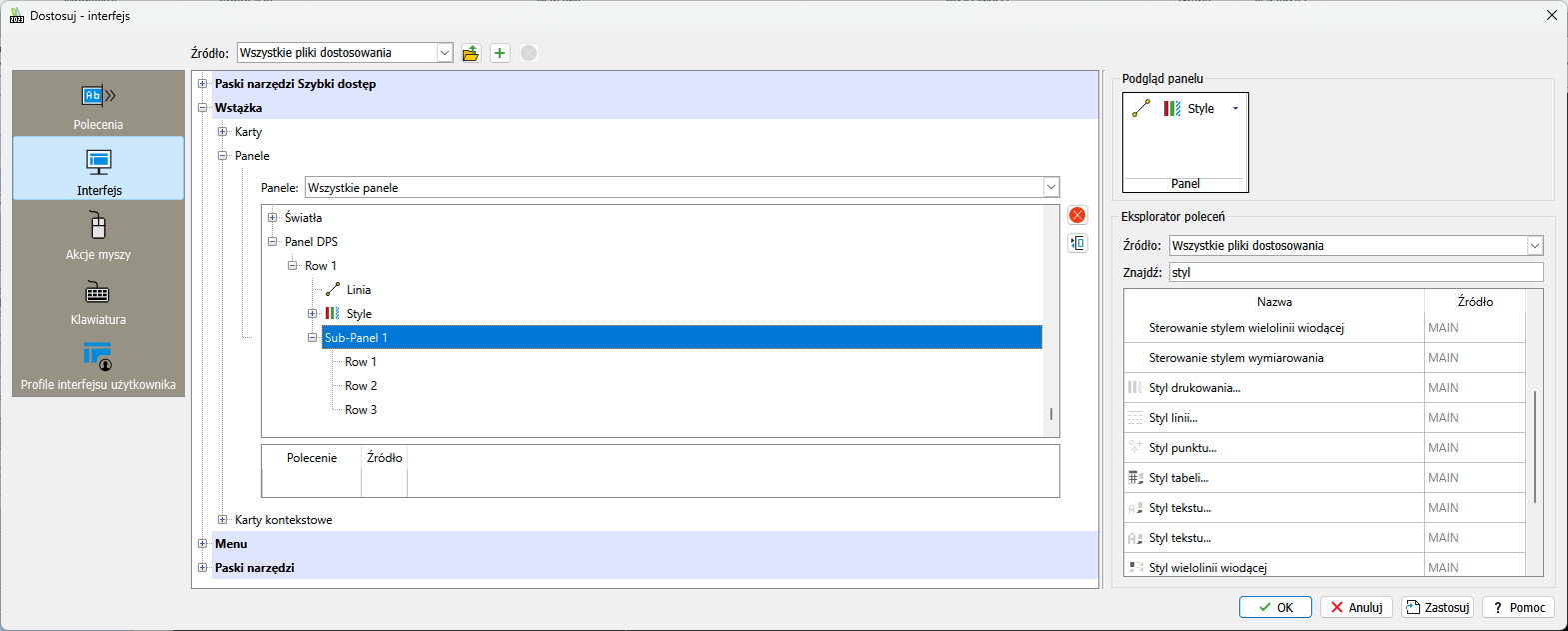Click the grey round icon beside plus
Screen dimensions: 1568x631
pyautogui.click(x=529, y=53)
